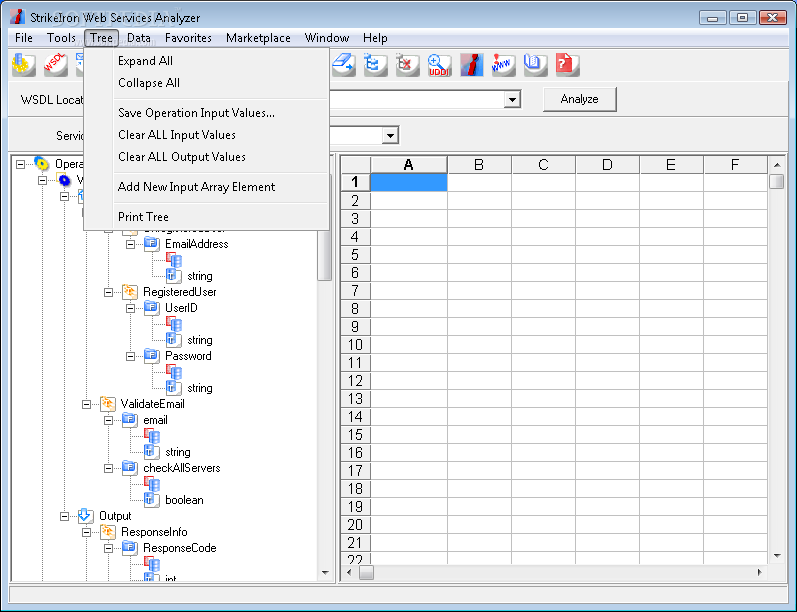Click the blue tree structure toolbar icon
Image resolution: width=797 pixels, height=612 pixels.
[x=376, y=65]
